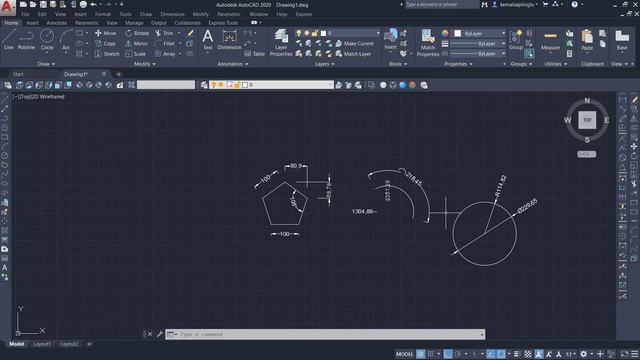Open the command line history dropdown

coord(482,334)
